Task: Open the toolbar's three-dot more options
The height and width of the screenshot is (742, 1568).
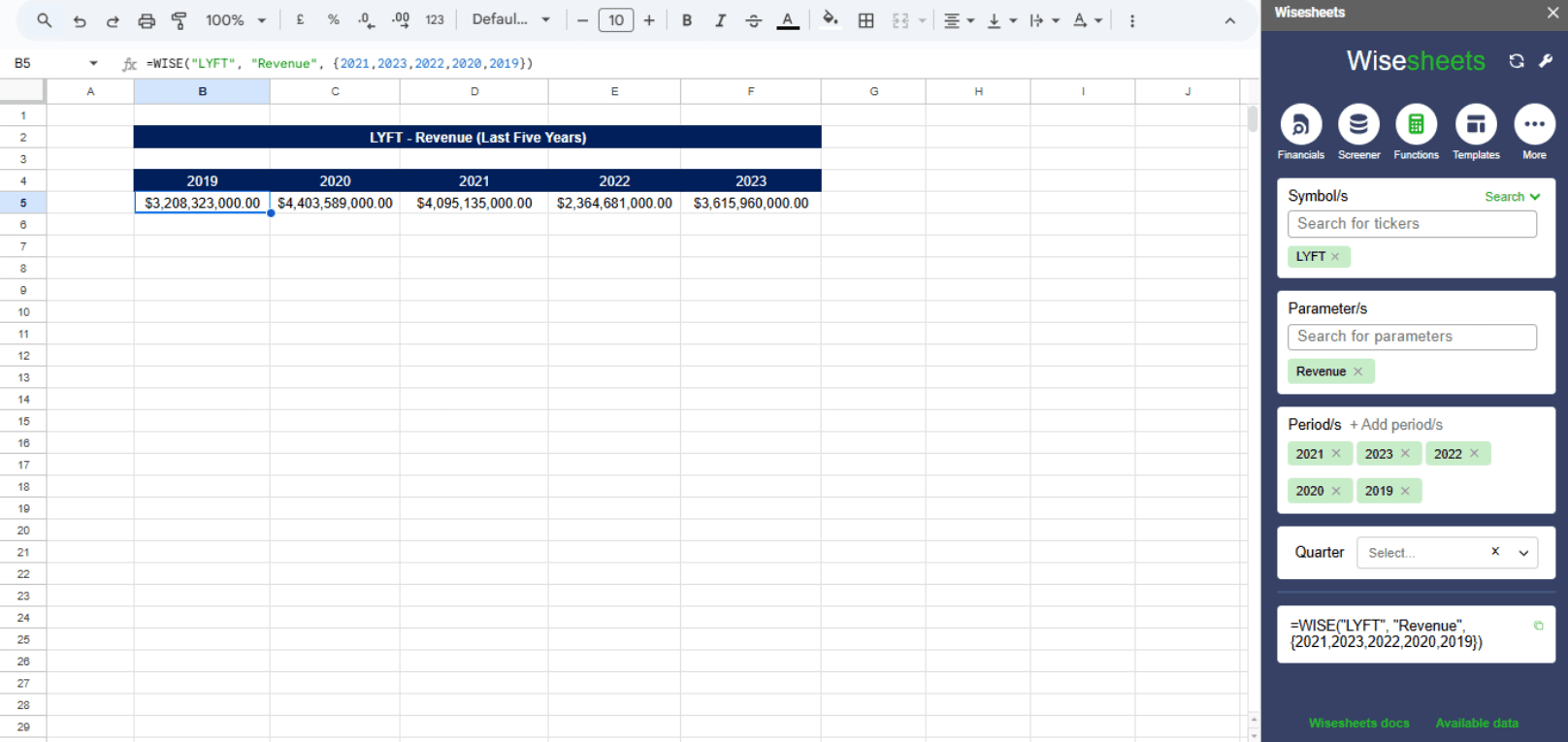Action: coord(1131,20)
